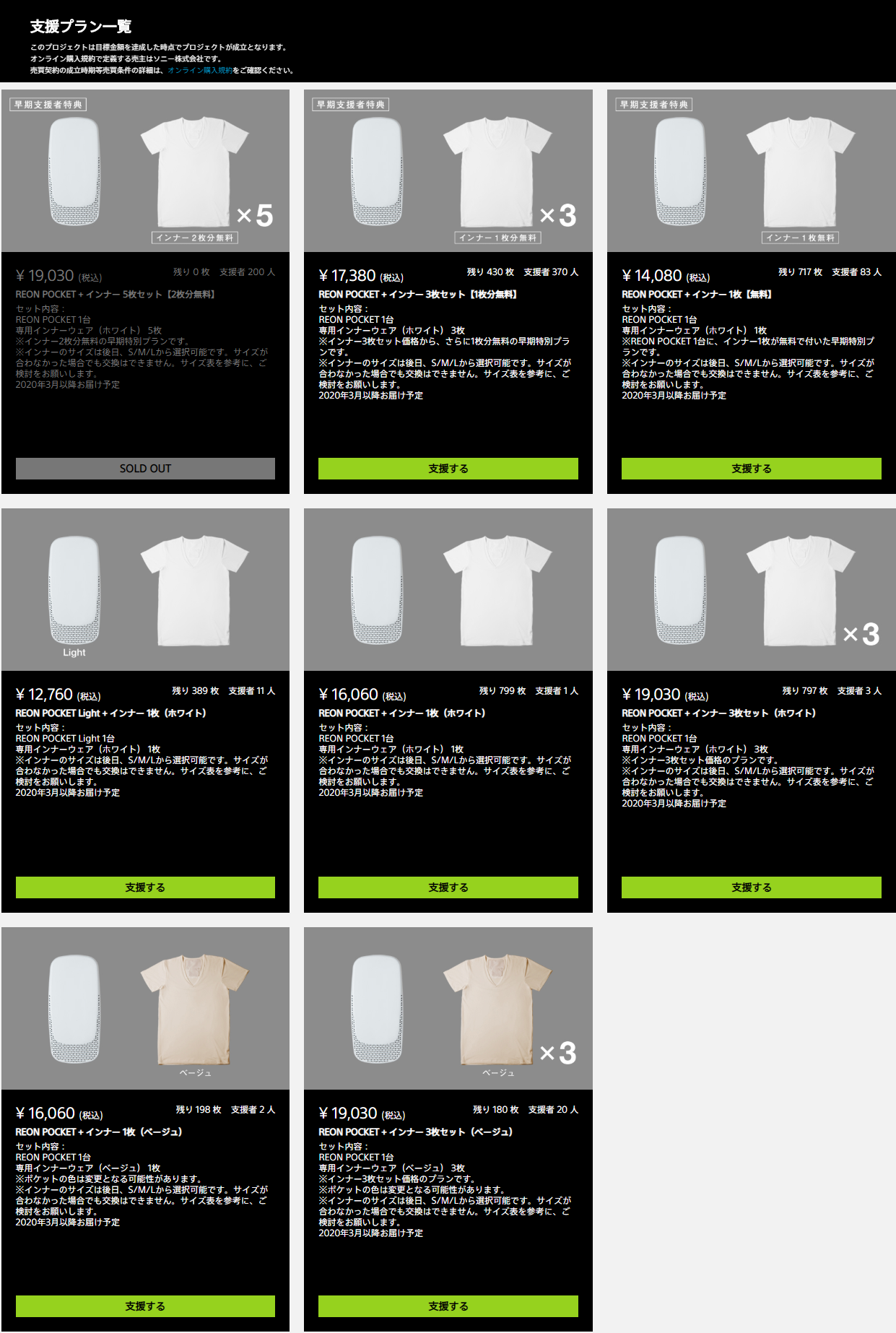Select the white 3枚セット ¥19,030 product image
This screenshot has width=896, height=1333.
tap(752, 590)
